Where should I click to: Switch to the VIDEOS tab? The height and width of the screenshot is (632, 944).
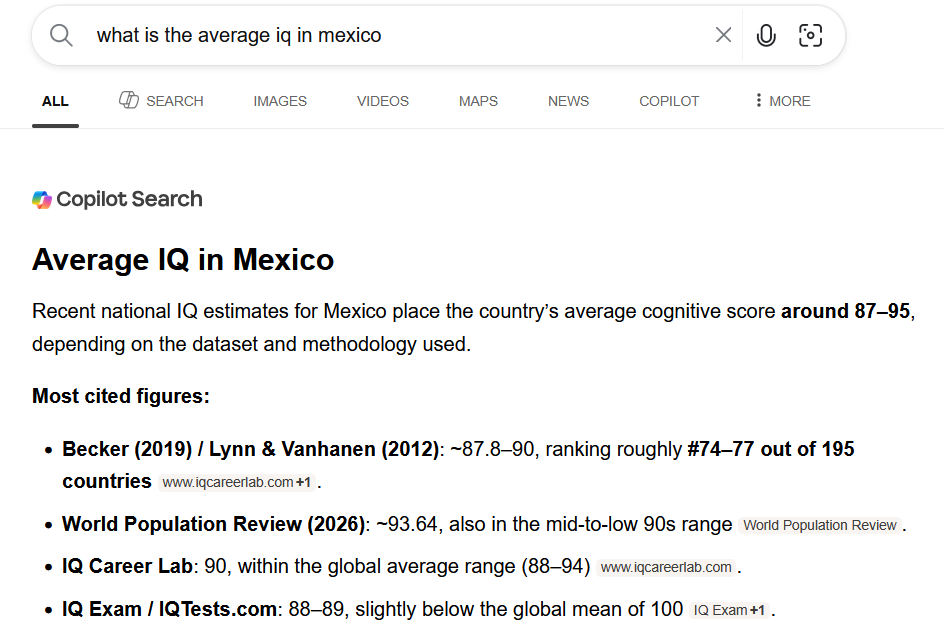pos(382,101)
